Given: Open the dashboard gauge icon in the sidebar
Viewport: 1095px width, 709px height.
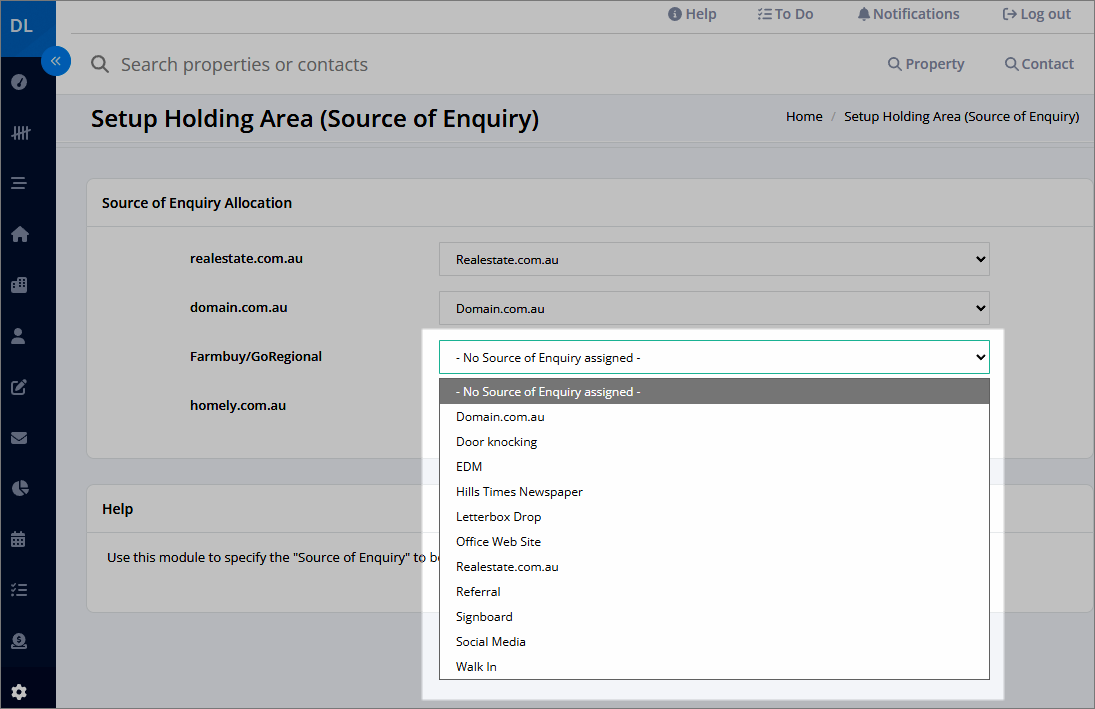Looking at the screenshot, I should coord(20,82).
